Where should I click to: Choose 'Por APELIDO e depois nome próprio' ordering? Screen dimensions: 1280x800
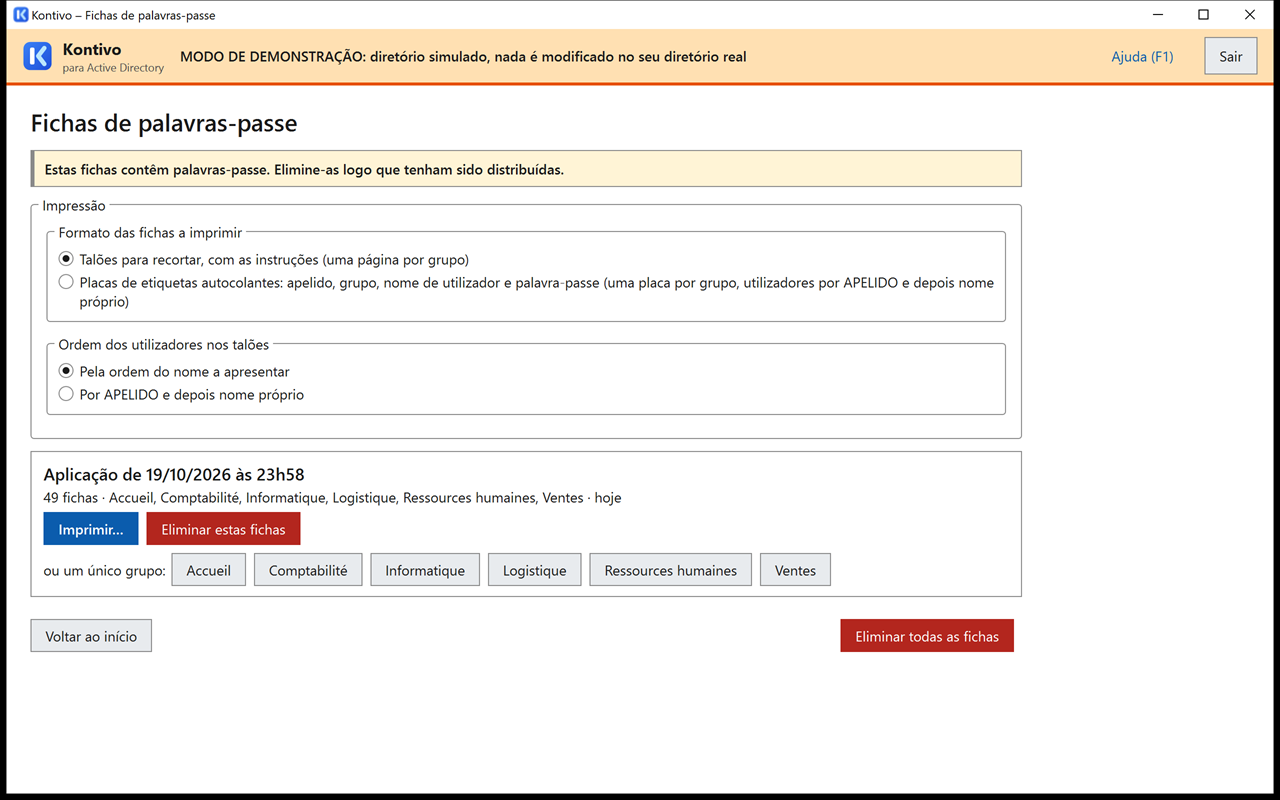pyautogui.click(x=181, y=394)
